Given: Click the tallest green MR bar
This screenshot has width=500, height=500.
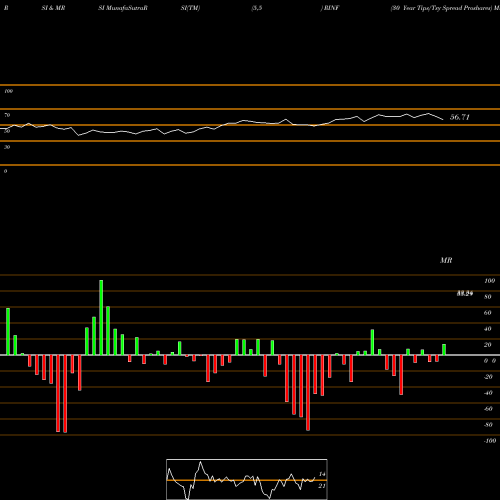Looking at the screenshot, I should [x=101, y=318].
